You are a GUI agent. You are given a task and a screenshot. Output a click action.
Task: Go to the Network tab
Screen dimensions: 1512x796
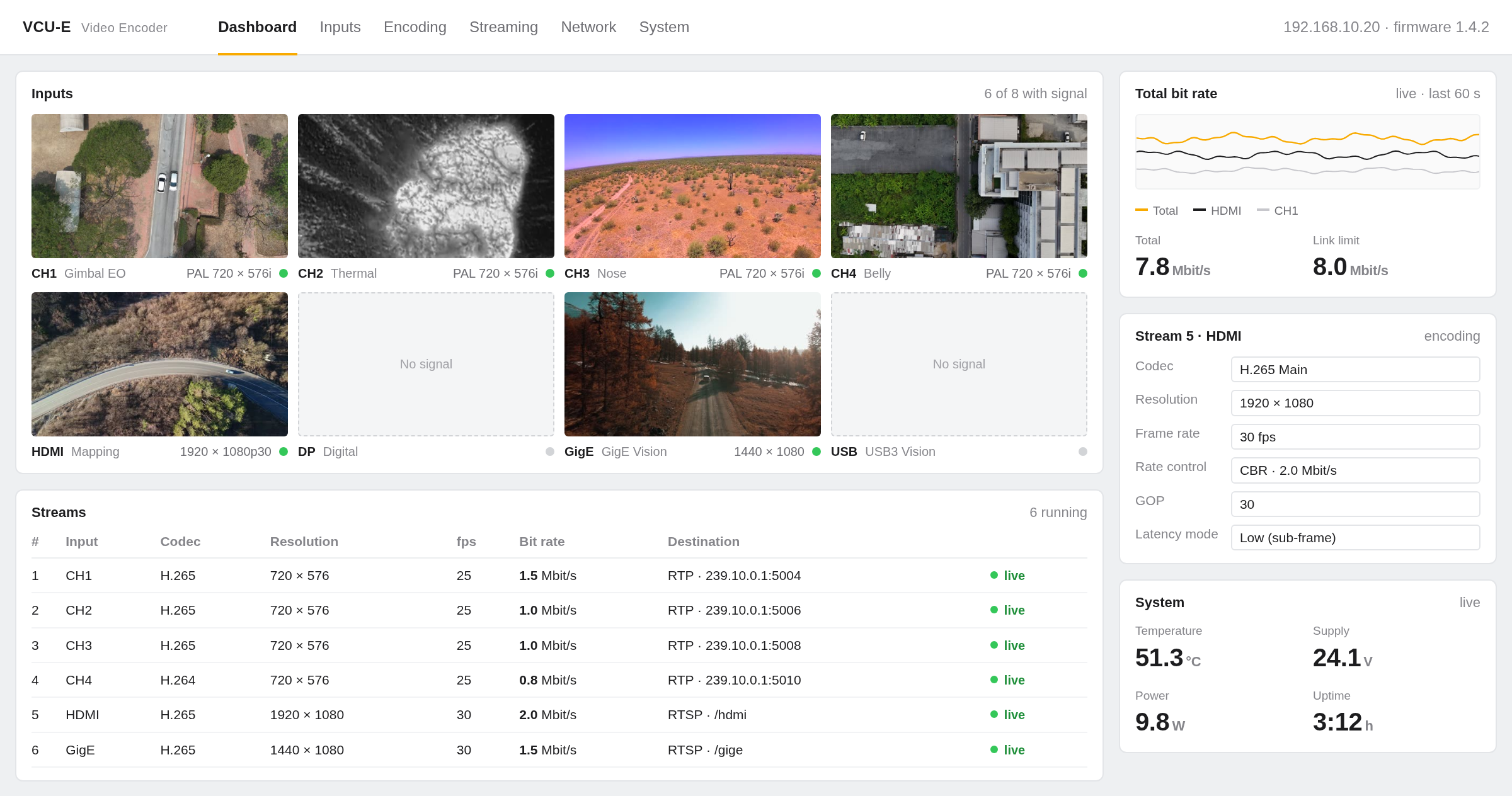[x=588, y=27]
